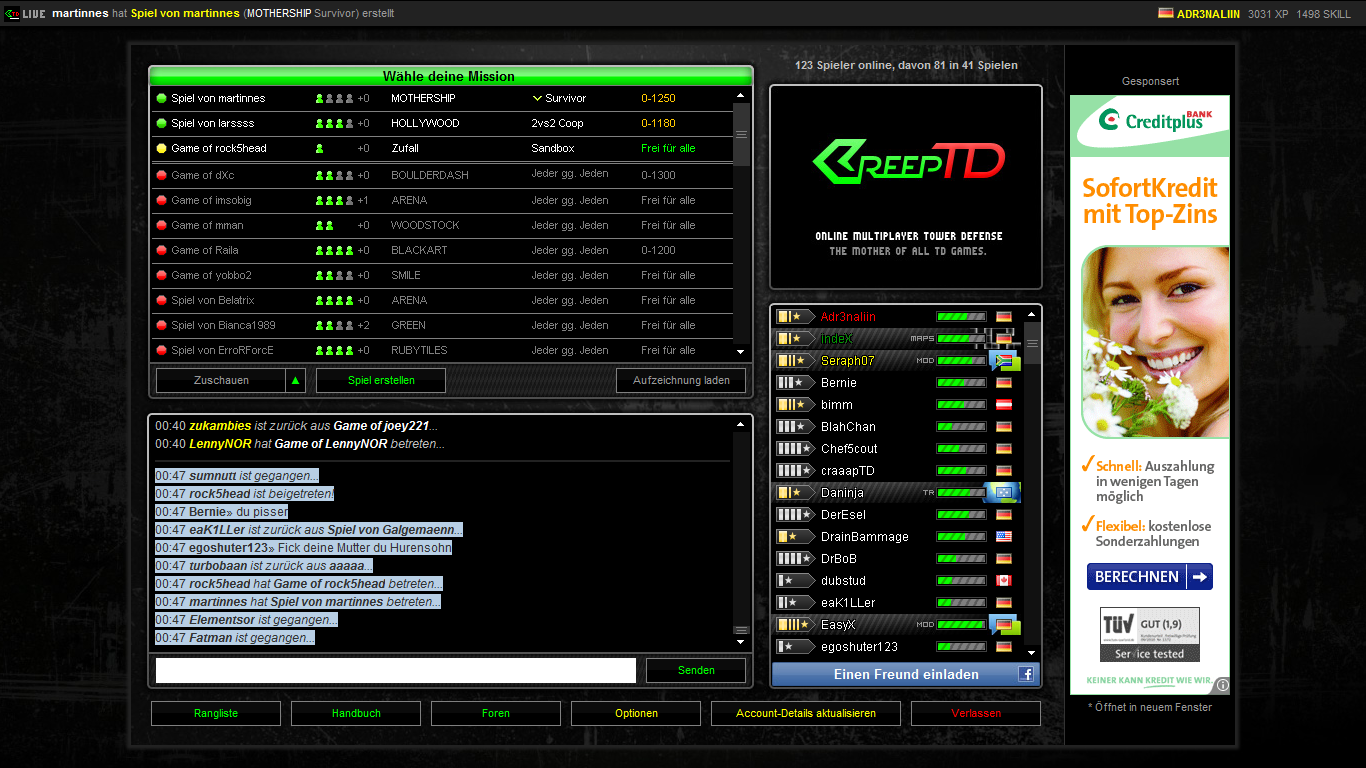Click the rank badge next to egoshuter123
The image size is (1366, 768).
click(x=795, y=647)
